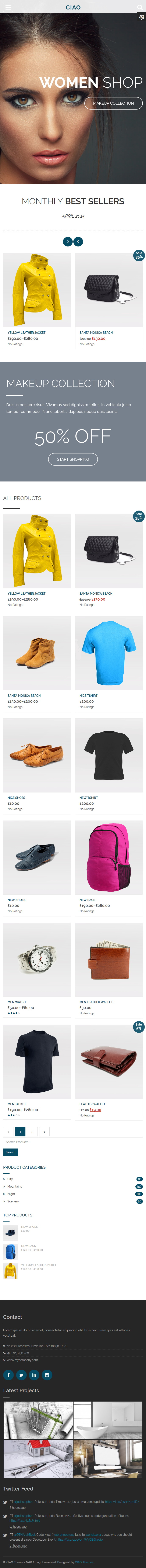
Task: Go to page 2 of the products
Action: pyautogui.click(x=32, y=1132)
